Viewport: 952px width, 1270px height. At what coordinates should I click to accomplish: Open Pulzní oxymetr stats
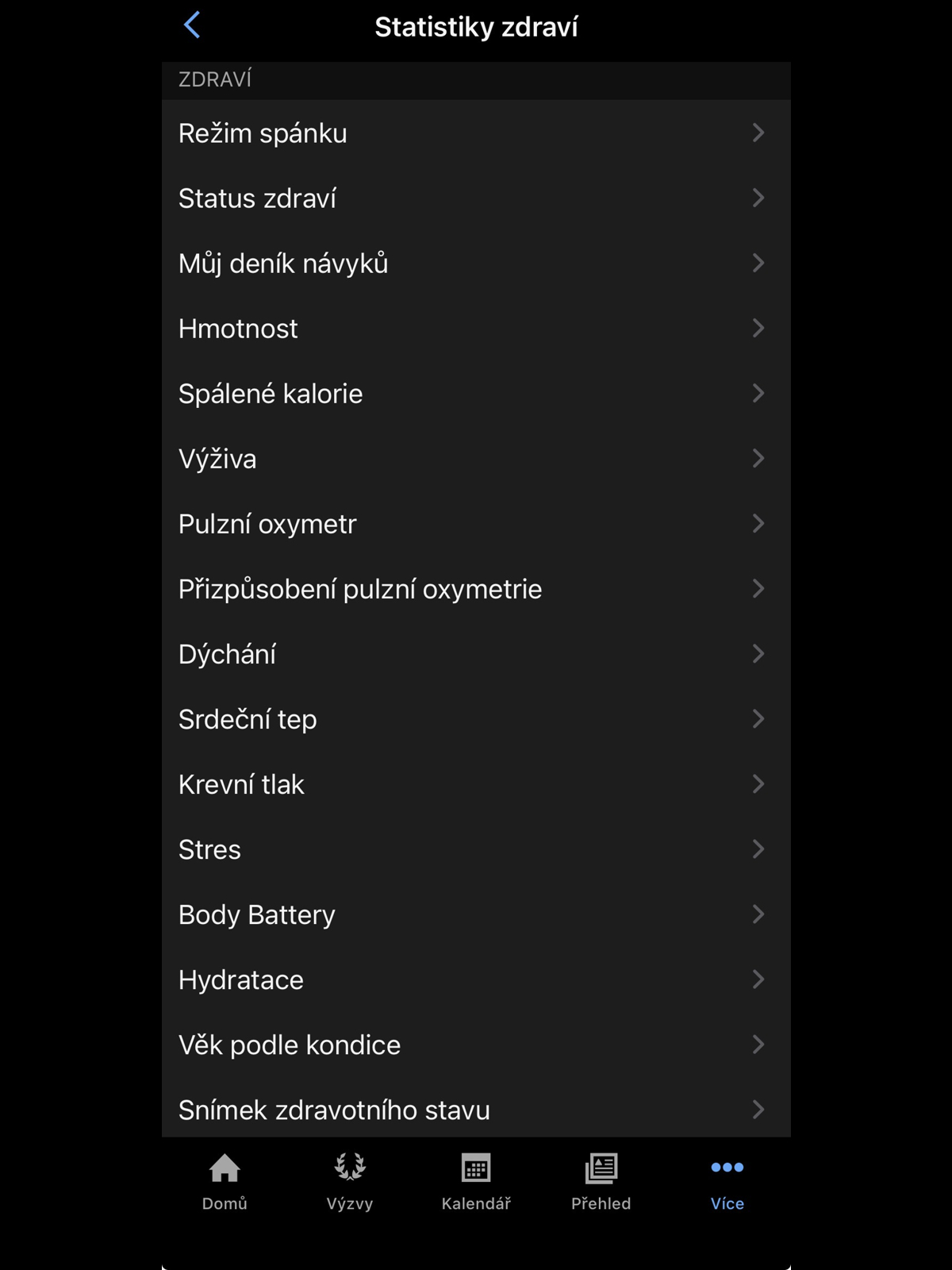pos(267,524)
